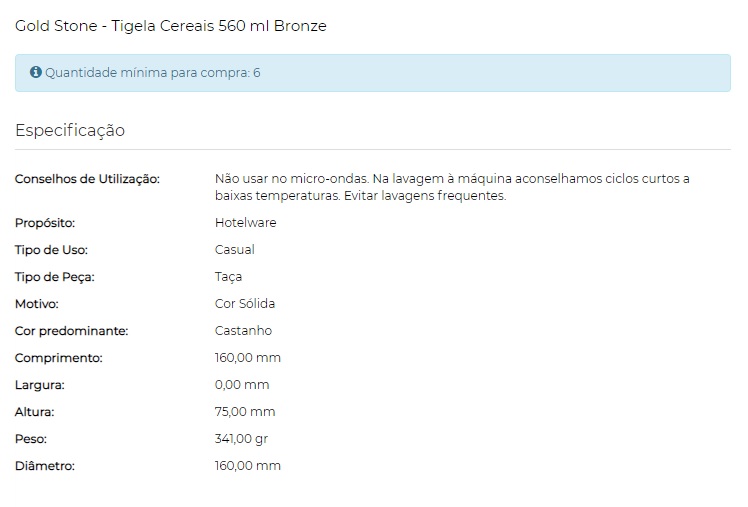Select the Hotelware value
748x507 pixels.
pyautogui.click(x=246, y=223)
